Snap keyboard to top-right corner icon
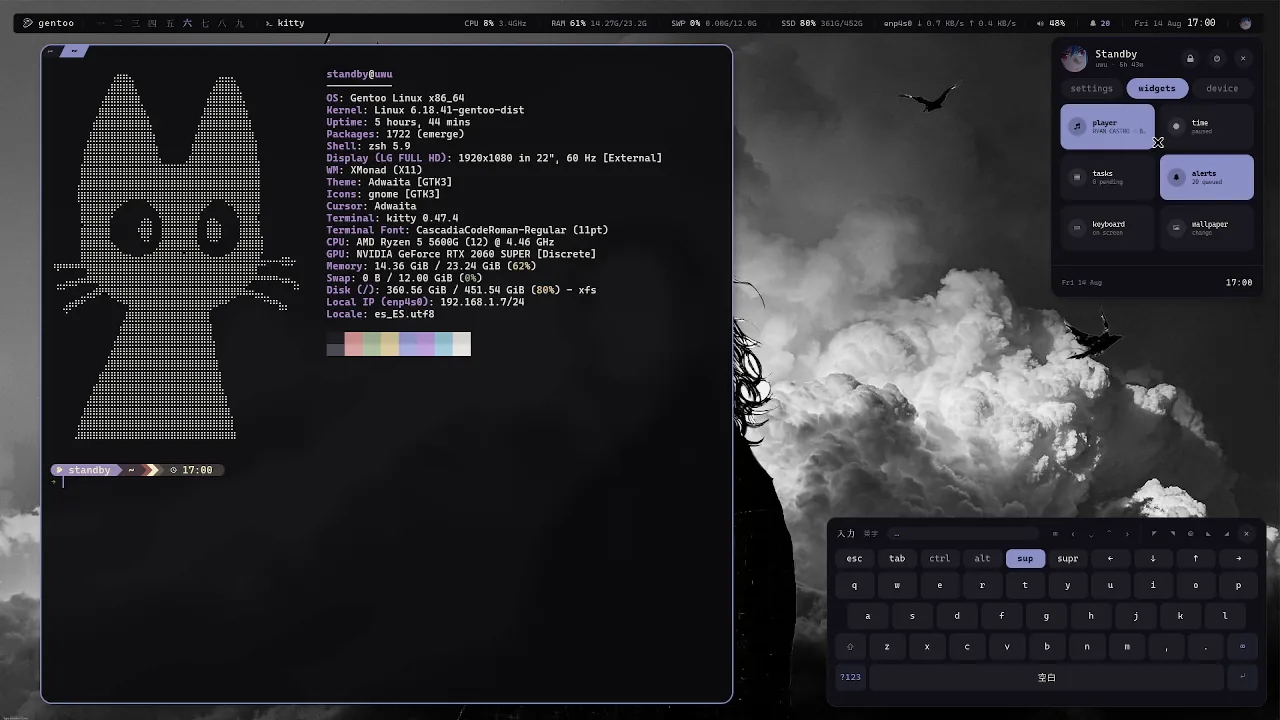 (1173, 533)
